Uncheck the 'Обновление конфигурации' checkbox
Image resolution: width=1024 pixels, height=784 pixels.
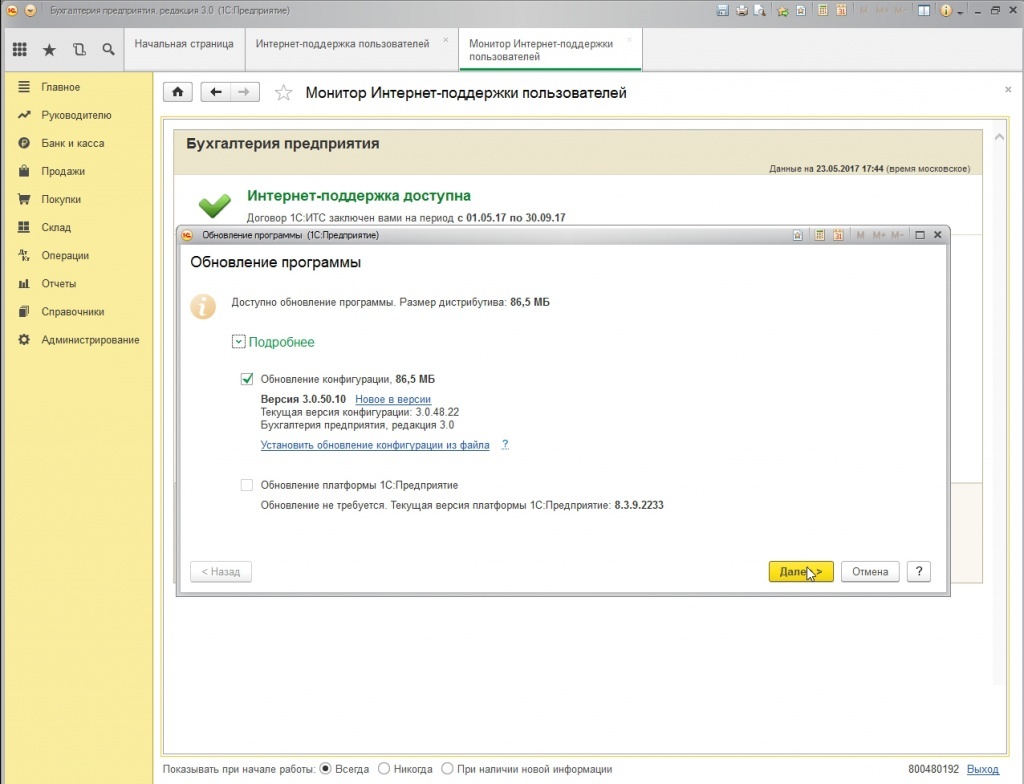247,379
